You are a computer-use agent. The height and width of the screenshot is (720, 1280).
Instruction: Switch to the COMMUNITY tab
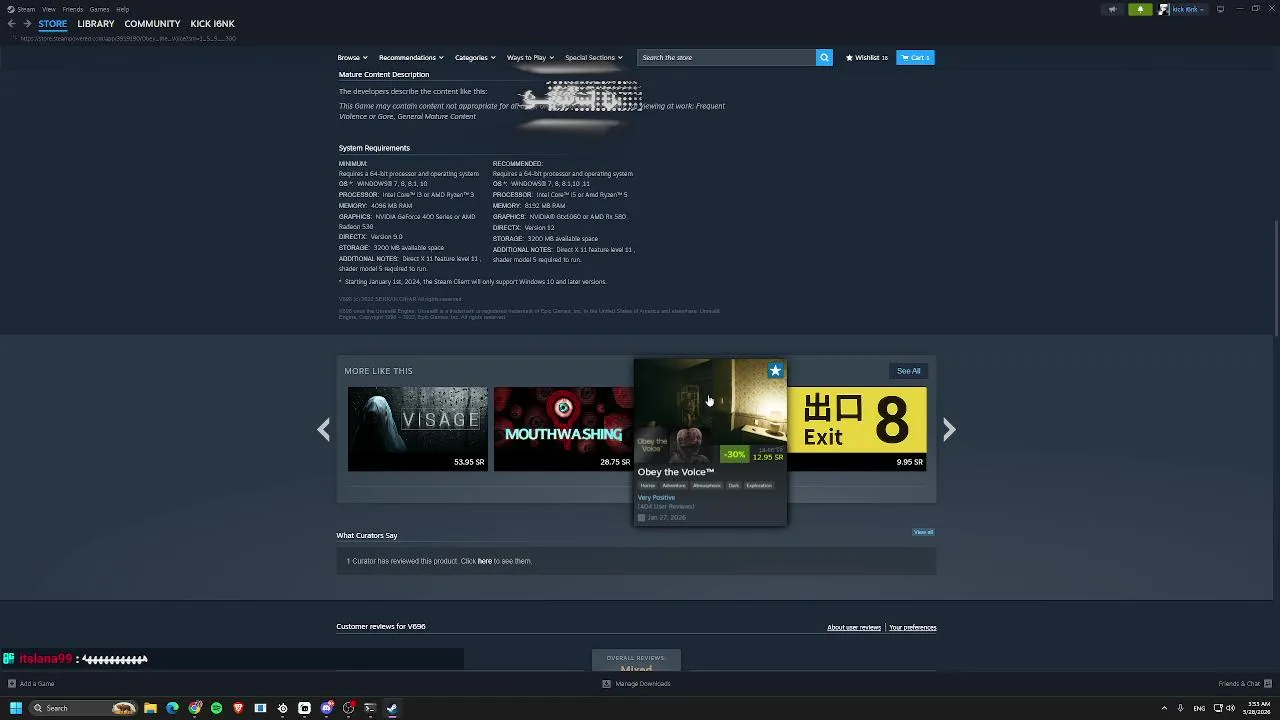[x=152, y=23]
